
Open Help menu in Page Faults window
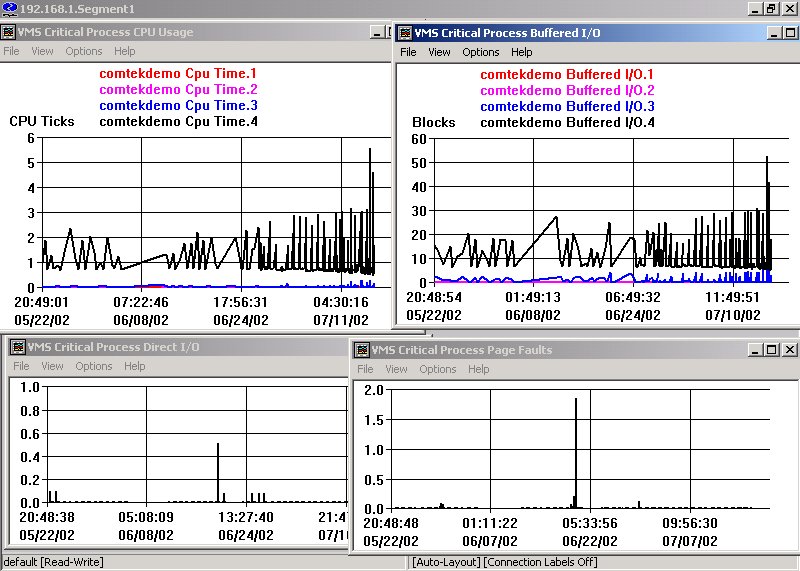(479, 369)
